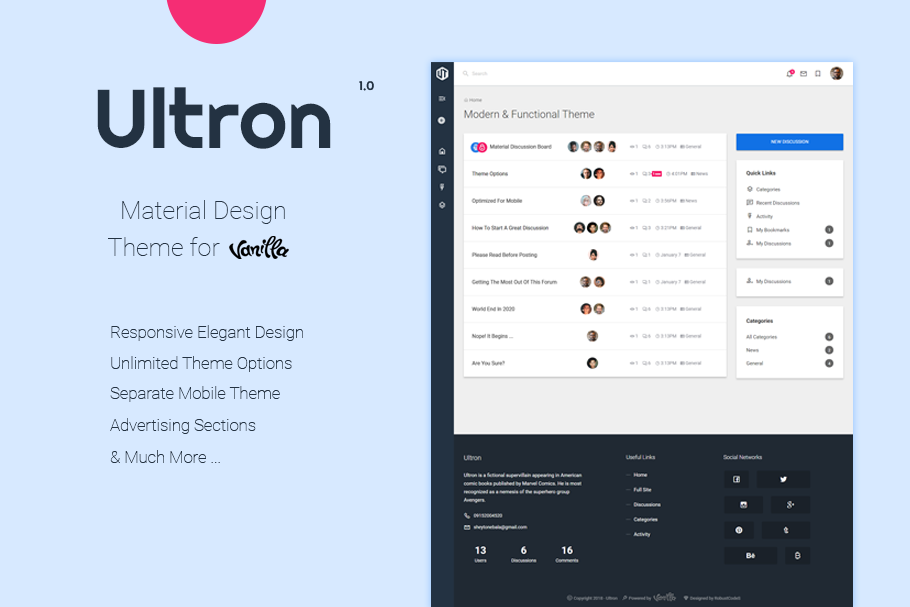The width and height of the screenshot is (910, 607).
Task: Open the Theme Options discussion
Action: (490, 174)
